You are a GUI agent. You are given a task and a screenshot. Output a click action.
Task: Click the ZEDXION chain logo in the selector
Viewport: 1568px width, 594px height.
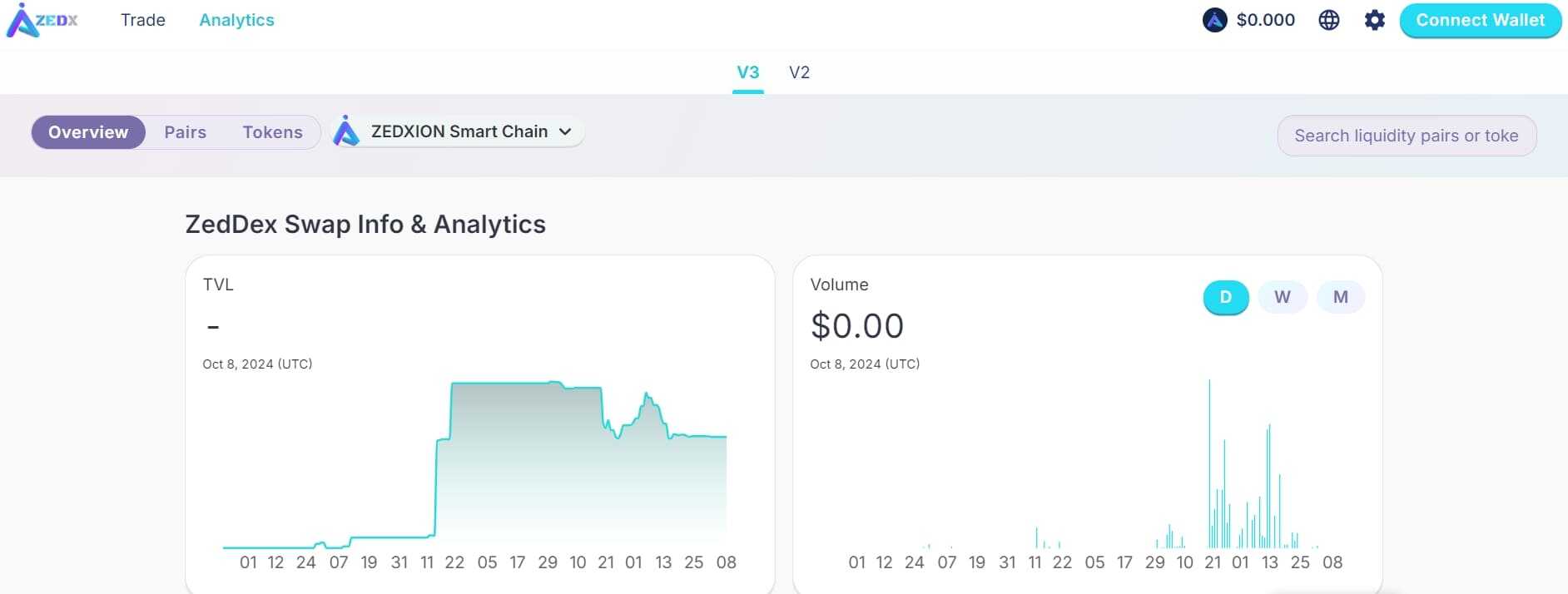[346, 131]
